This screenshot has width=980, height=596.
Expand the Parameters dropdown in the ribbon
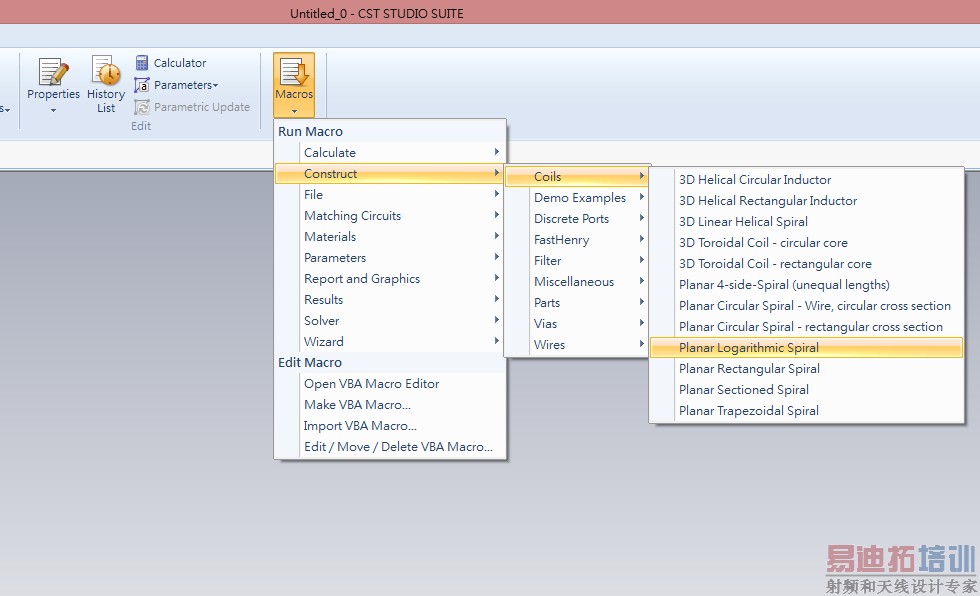[216, 85]
